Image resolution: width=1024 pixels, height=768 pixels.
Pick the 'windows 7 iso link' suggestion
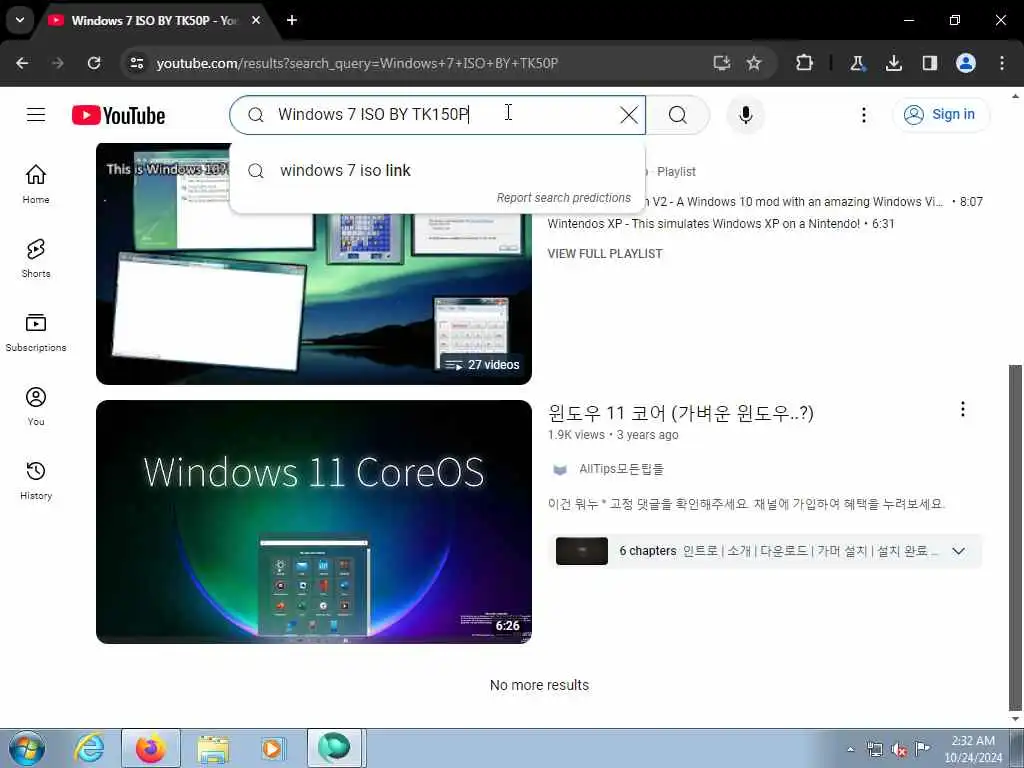(x=438, y=170)
